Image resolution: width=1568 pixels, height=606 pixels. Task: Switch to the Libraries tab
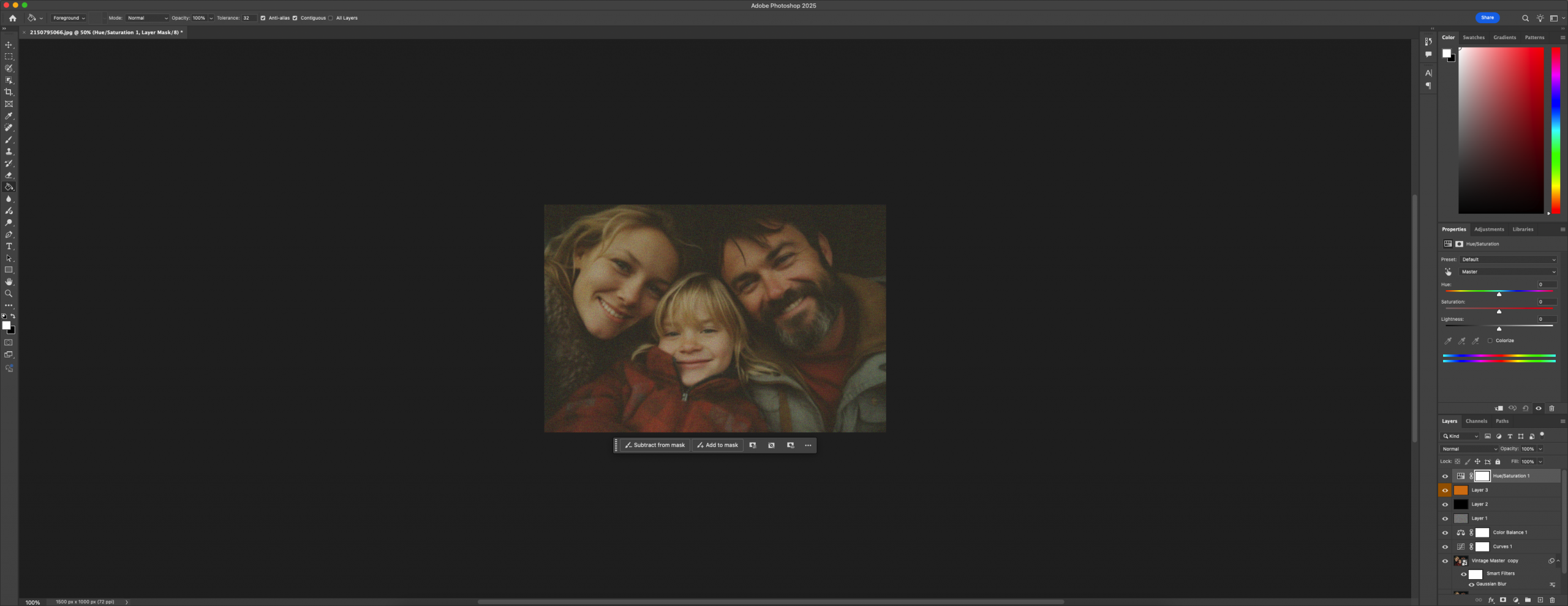coord(1523,230)
